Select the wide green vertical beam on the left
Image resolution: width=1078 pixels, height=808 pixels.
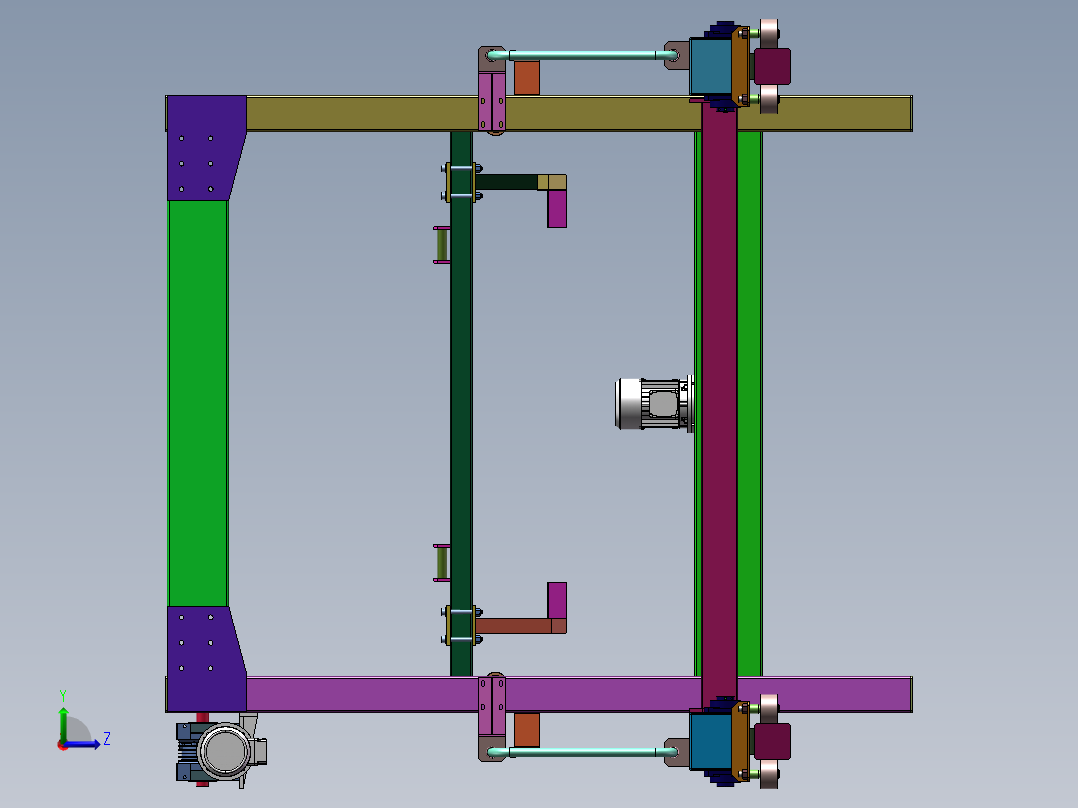(198, 403)
